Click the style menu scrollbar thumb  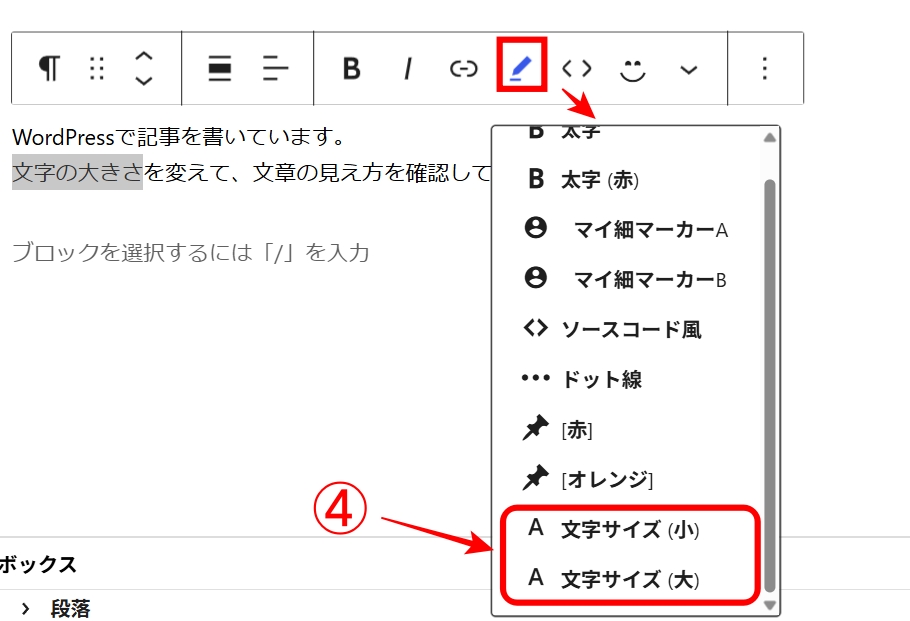770,385
